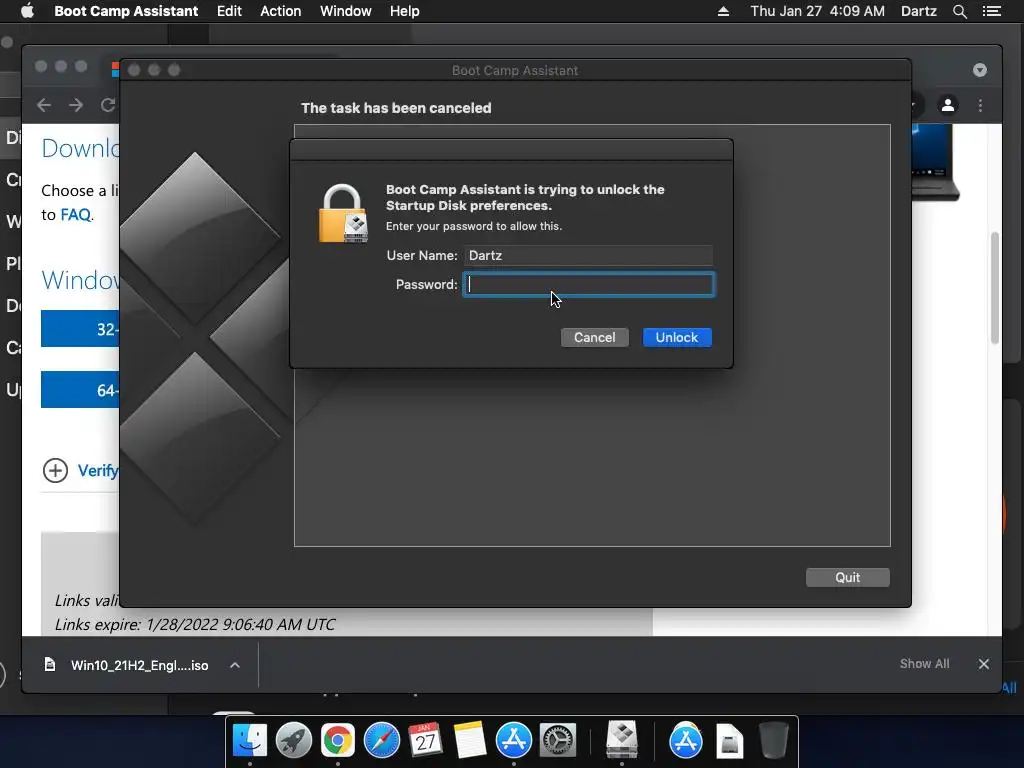The image size is (1024, 768).
Task: Click the Unlock button
Action: click(x=677, y=338)
